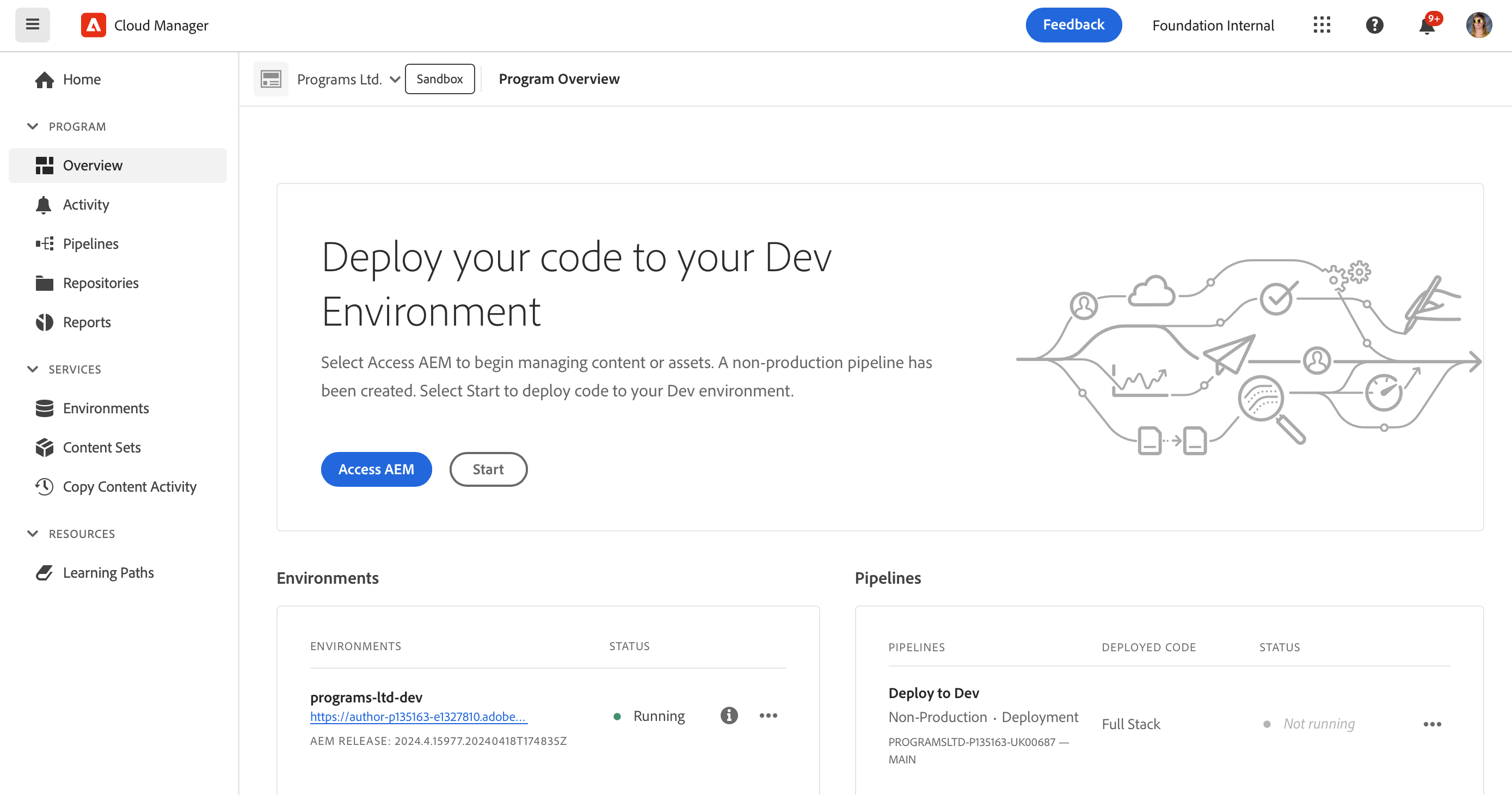Collapse the RESOURCES sidebar section
Image resolution: width=1512 pixels, height=795 pixels.
[x=33, y=534]
